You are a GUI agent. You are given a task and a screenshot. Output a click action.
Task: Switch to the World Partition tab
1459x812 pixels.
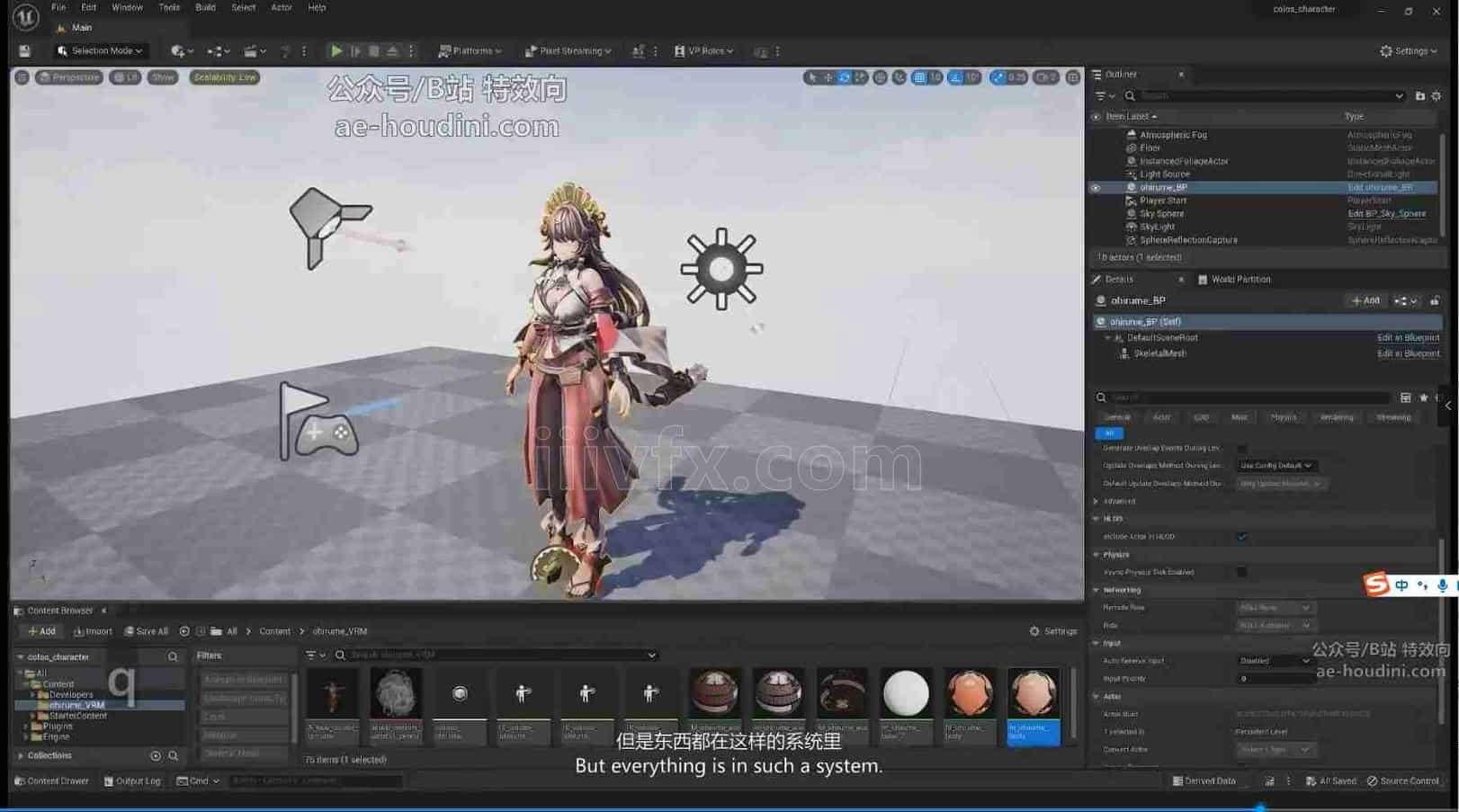[1234, 280]
